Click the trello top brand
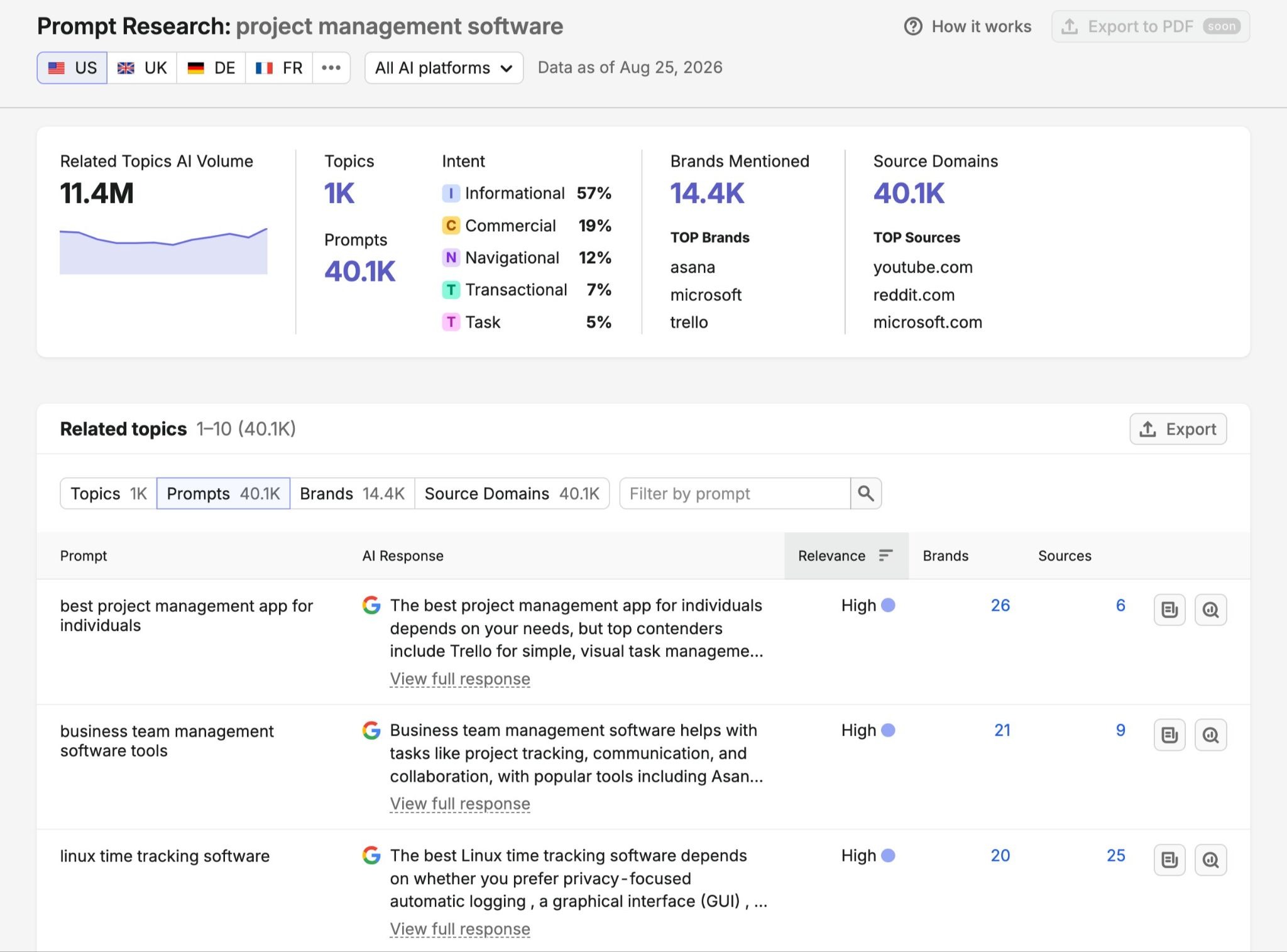Image resolution: width=1287 pixels, height=952 pixels. point(689,322)
